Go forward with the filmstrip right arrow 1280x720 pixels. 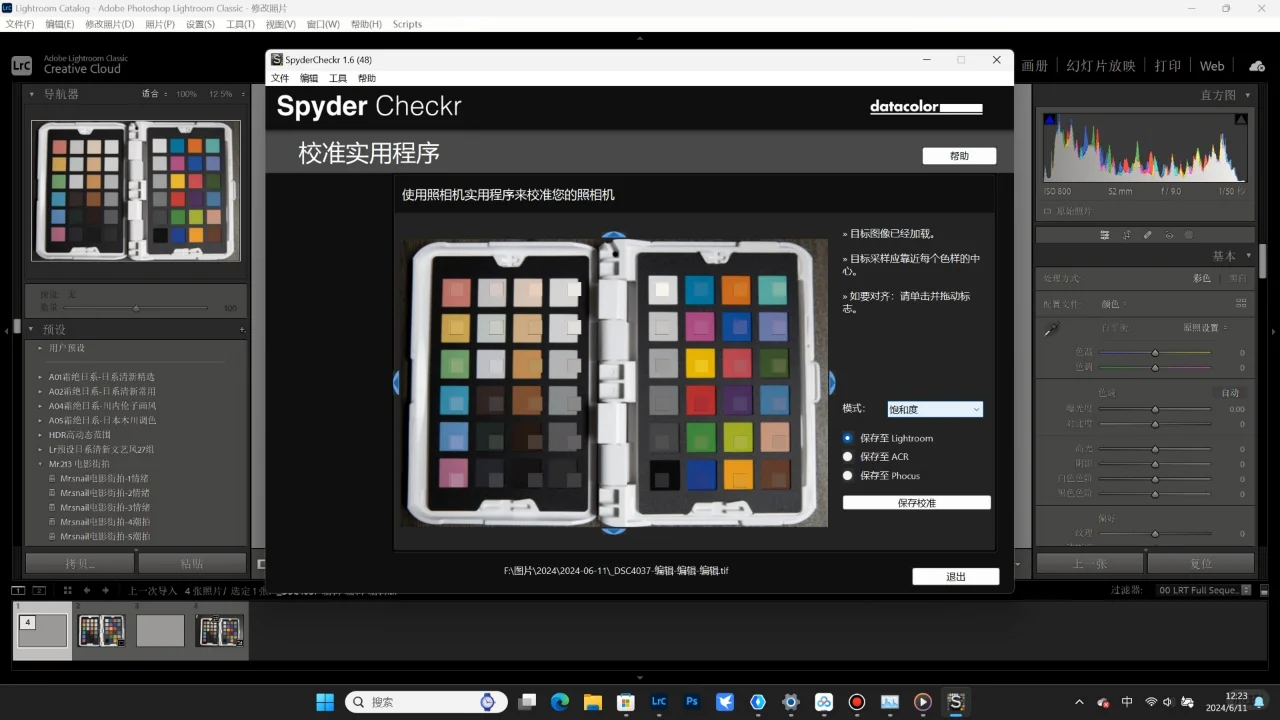click(x=105, y=590)
